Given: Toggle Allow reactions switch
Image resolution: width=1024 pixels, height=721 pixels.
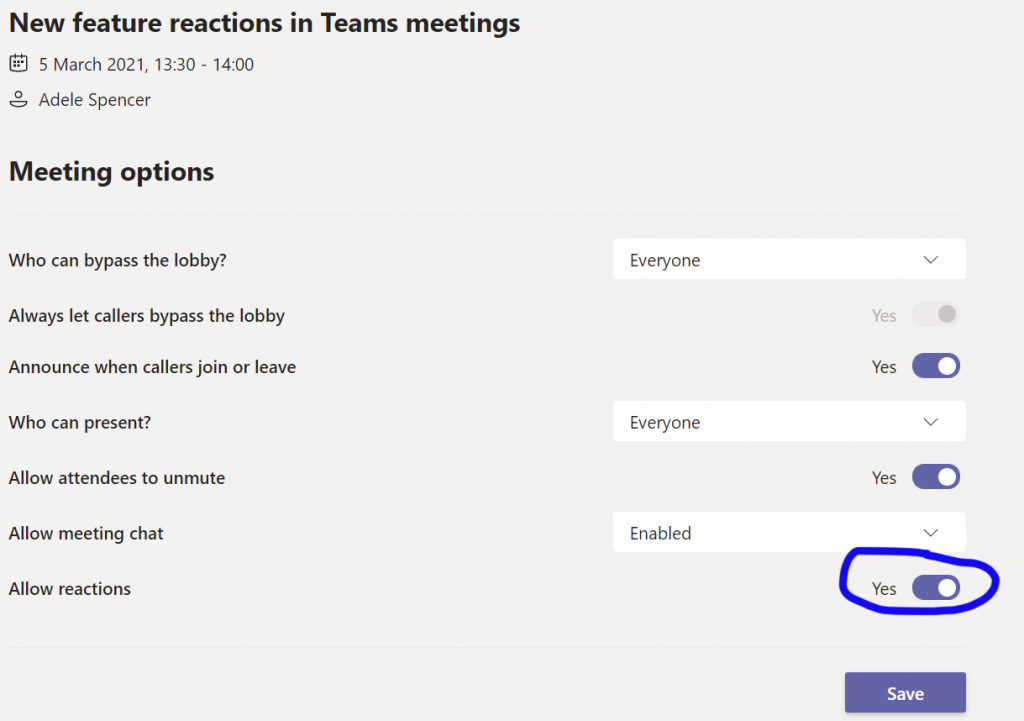Looking at the screenshot, I should pyautogui.click(x=936, y=588).
